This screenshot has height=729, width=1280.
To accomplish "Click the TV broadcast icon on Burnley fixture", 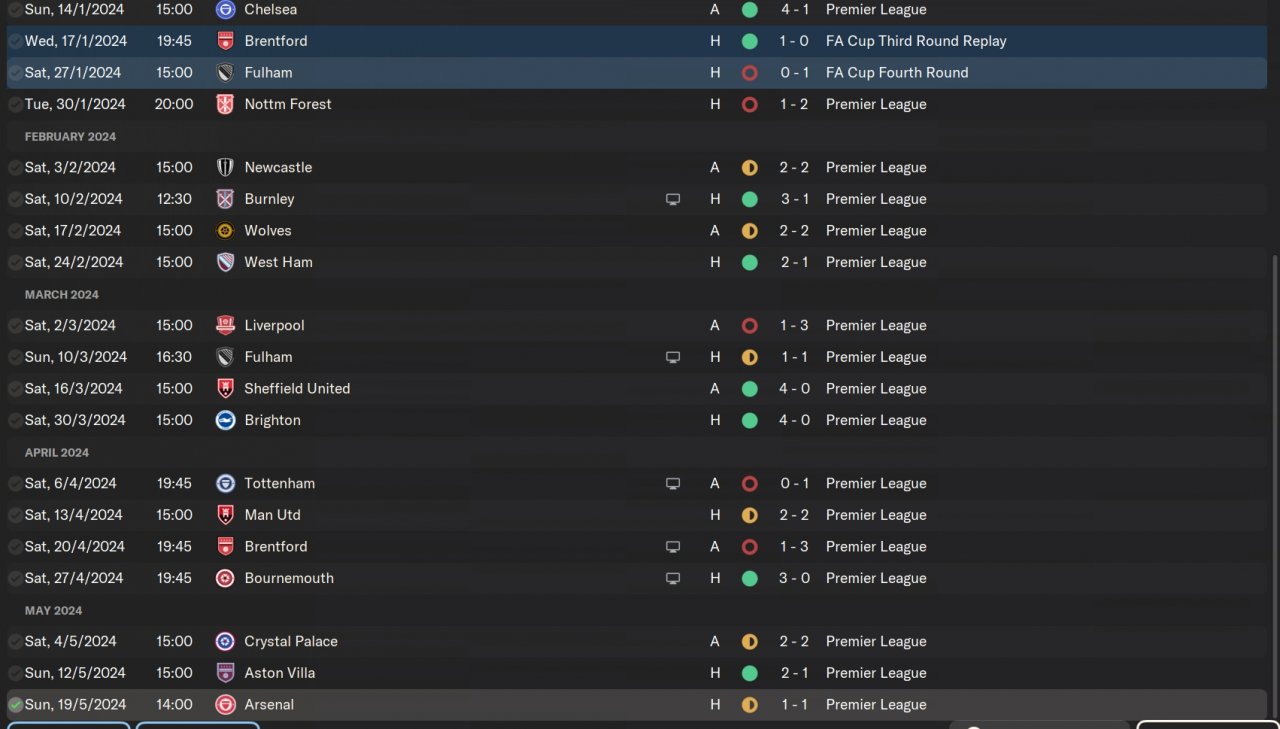I will click(673, 199).
